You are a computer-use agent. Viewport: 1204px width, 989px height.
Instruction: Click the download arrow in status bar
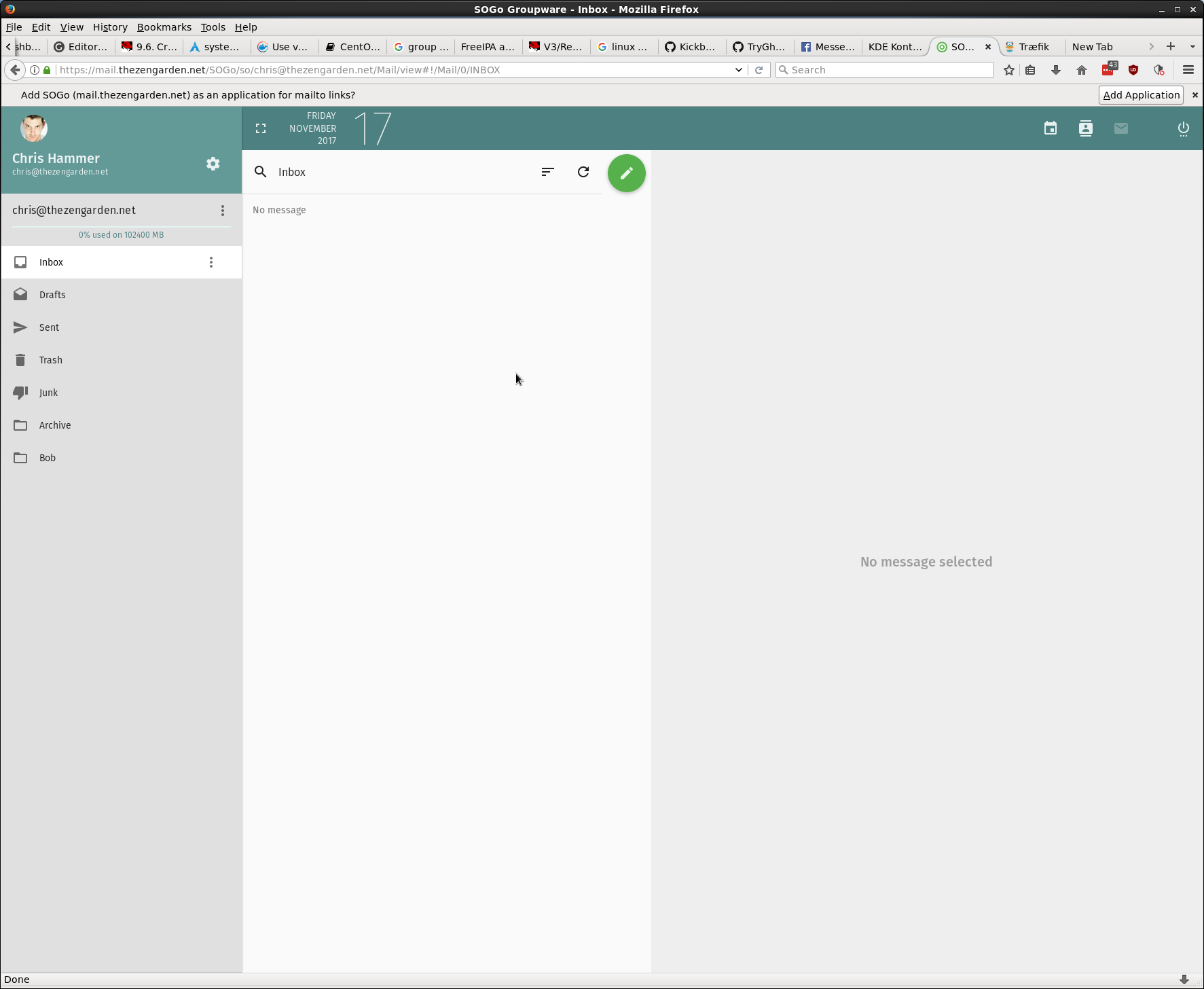point(1184,979)
